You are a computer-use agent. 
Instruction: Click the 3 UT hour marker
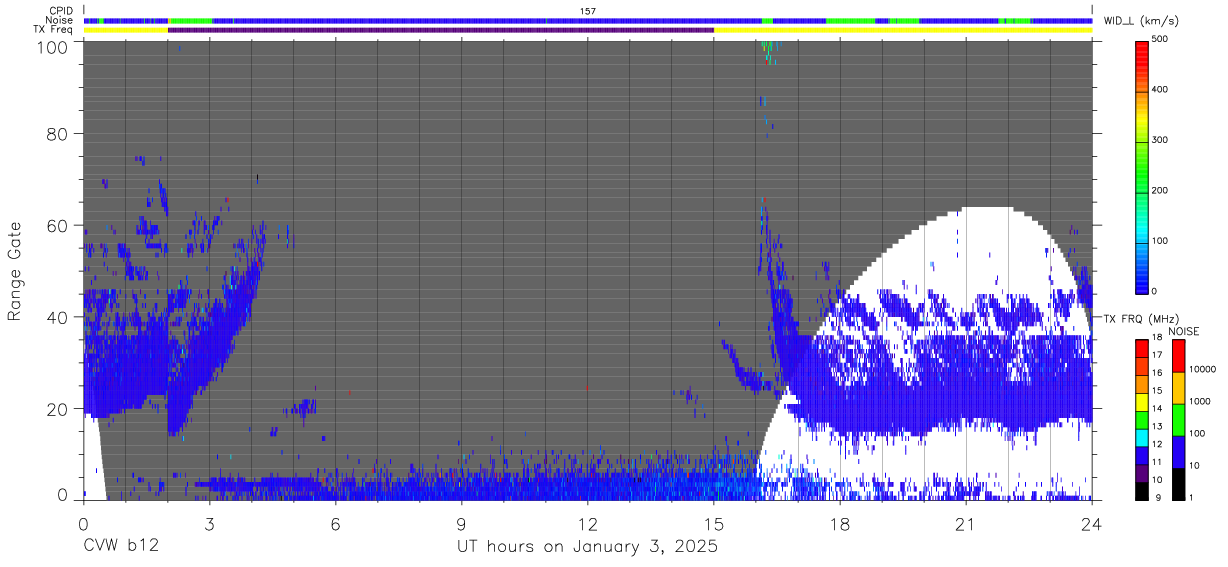point(210,523)
